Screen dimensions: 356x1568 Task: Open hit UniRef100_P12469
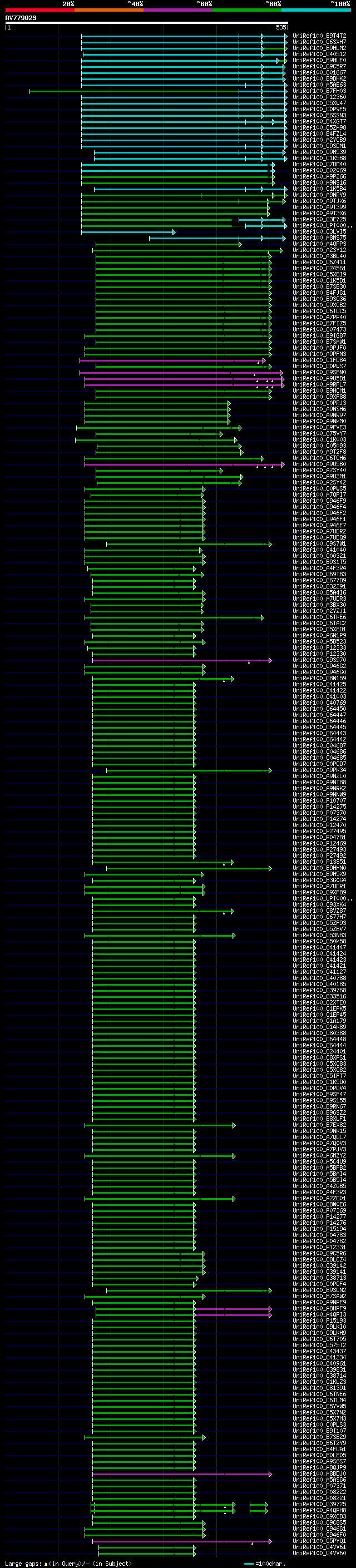(319, 843)
